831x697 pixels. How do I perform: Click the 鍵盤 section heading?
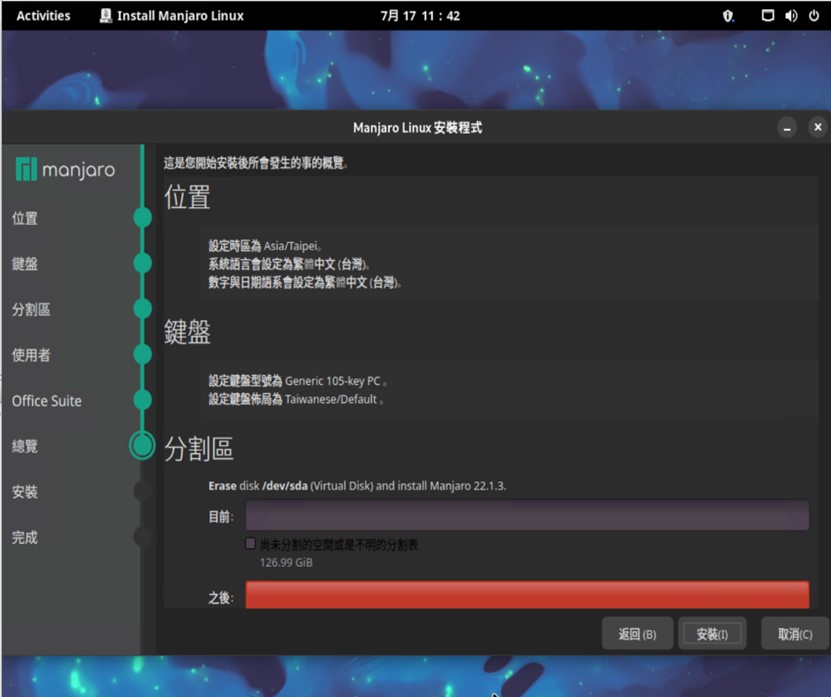(x=187, y=332)
